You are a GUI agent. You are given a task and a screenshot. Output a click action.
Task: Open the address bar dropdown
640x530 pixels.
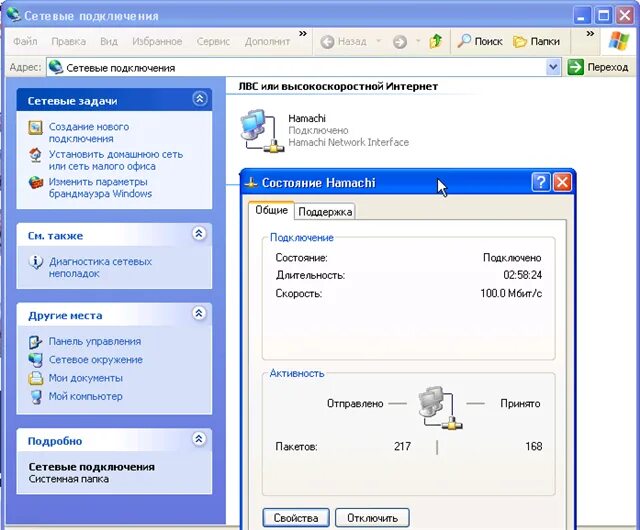(553, 67)
